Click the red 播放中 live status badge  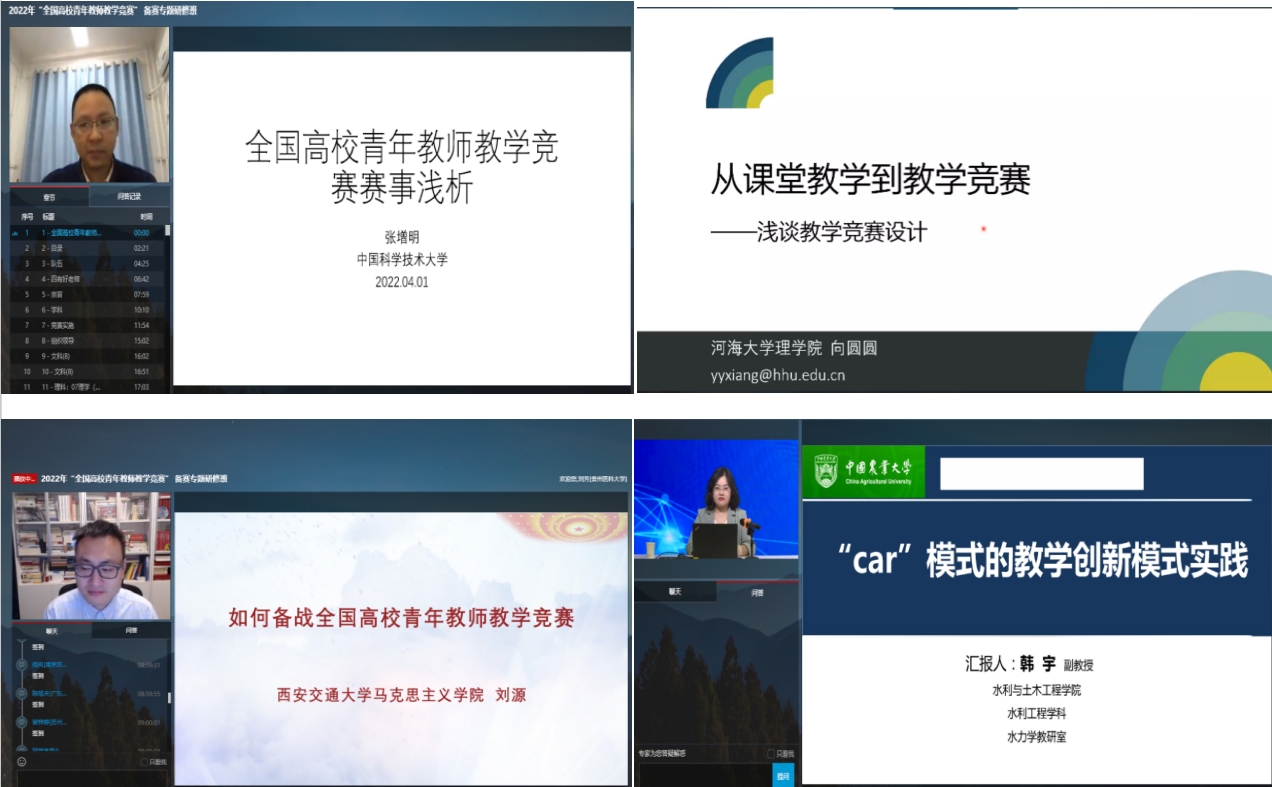pos(25,479)
